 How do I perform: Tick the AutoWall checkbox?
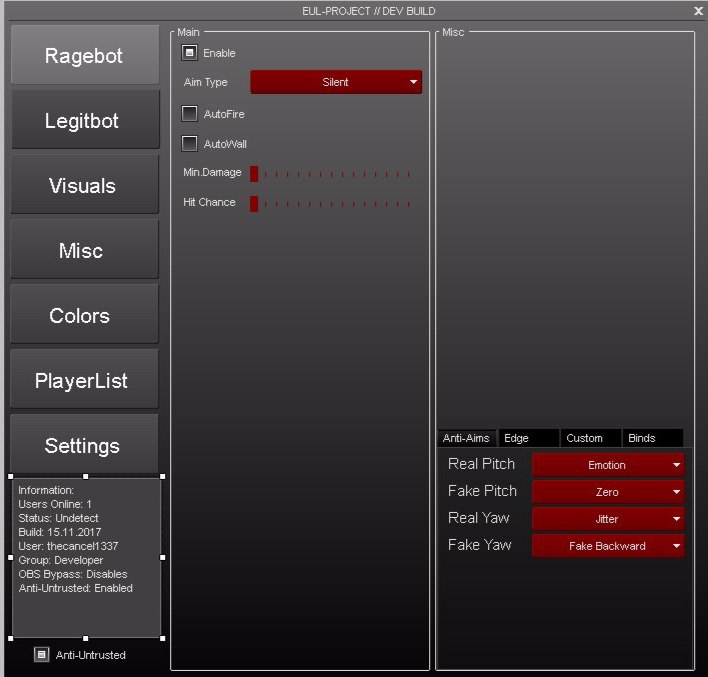click(189, 144)
